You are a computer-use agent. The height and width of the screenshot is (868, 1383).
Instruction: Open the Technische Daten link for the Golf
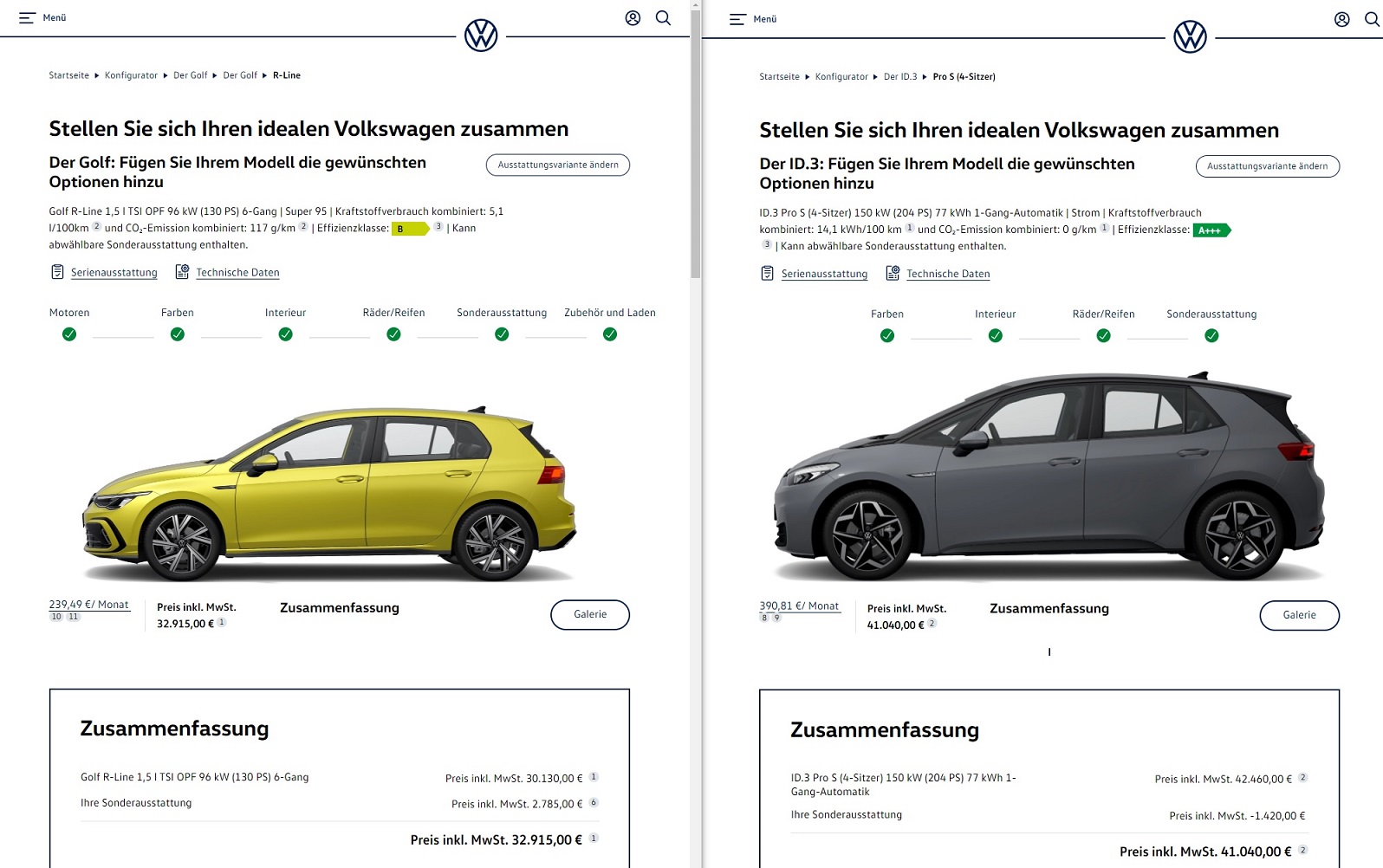[237, 272]
